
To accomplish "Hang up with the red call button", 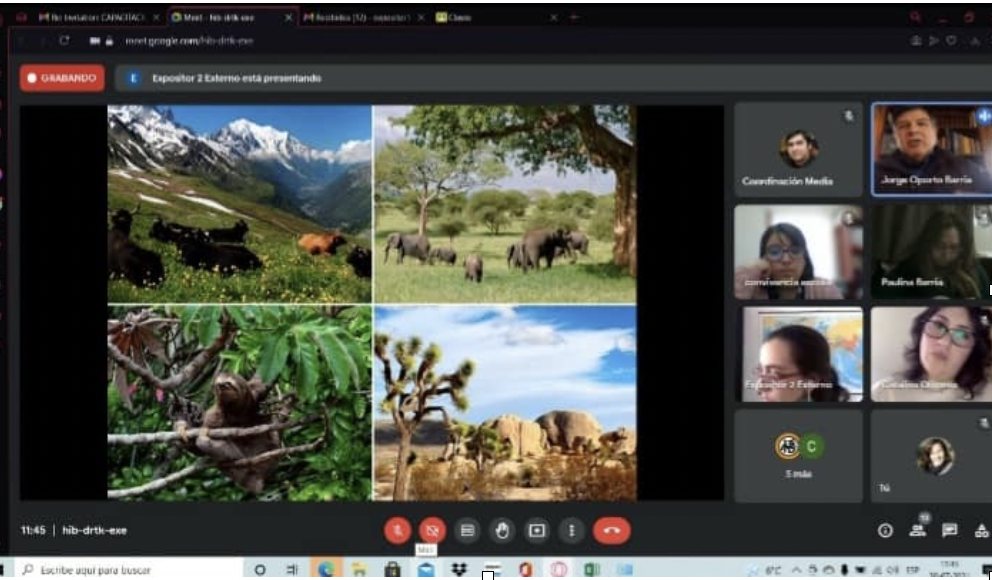I will point(611,530).
